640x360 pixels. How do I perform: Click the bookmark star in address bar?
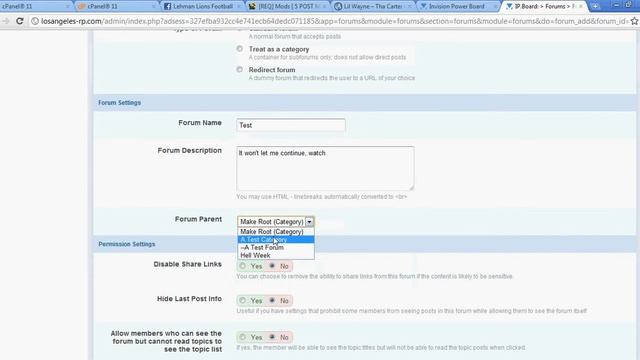click(634, 21)
